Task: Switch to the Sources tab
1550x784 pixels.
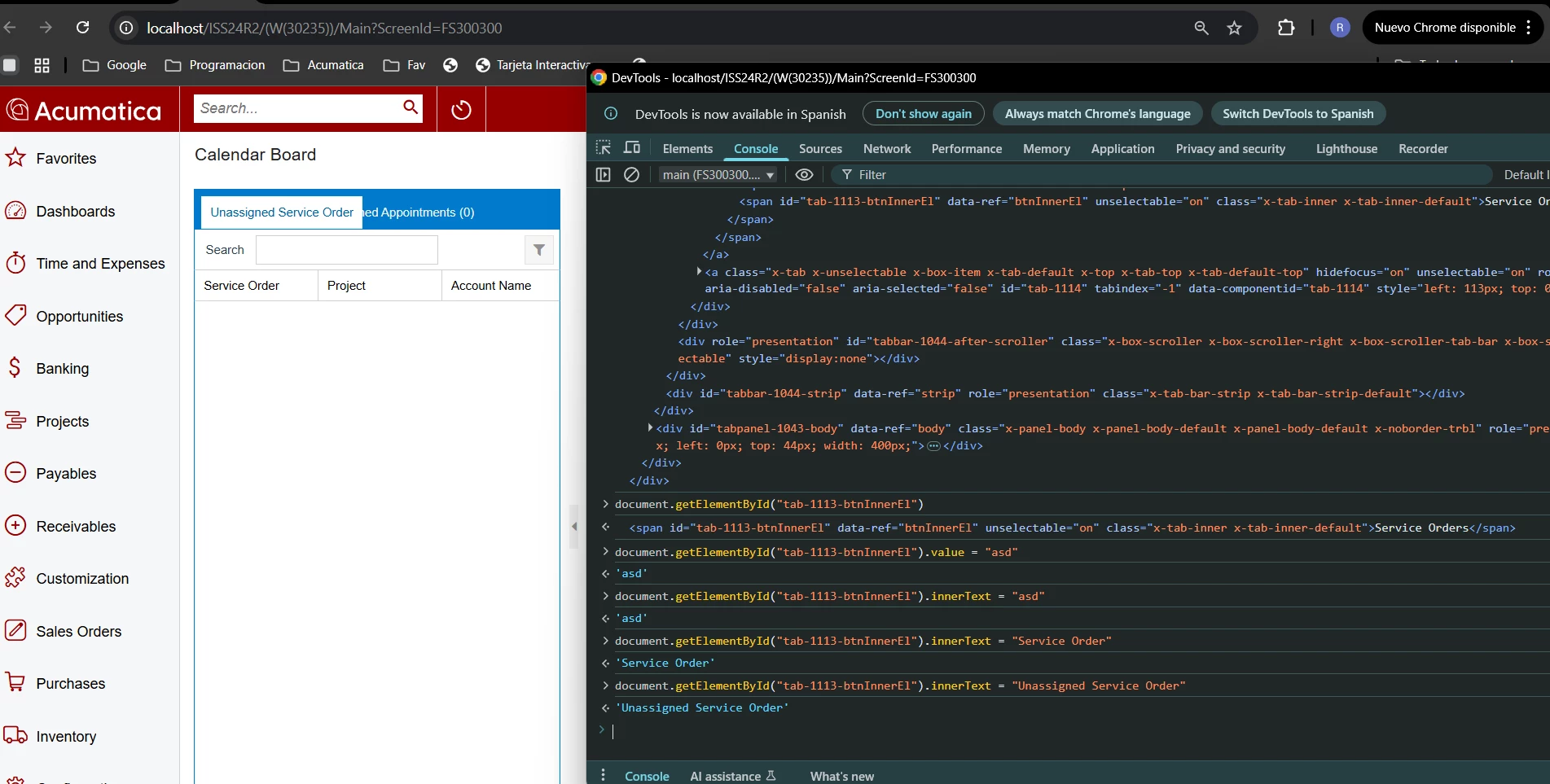Action: click(820, 148)
